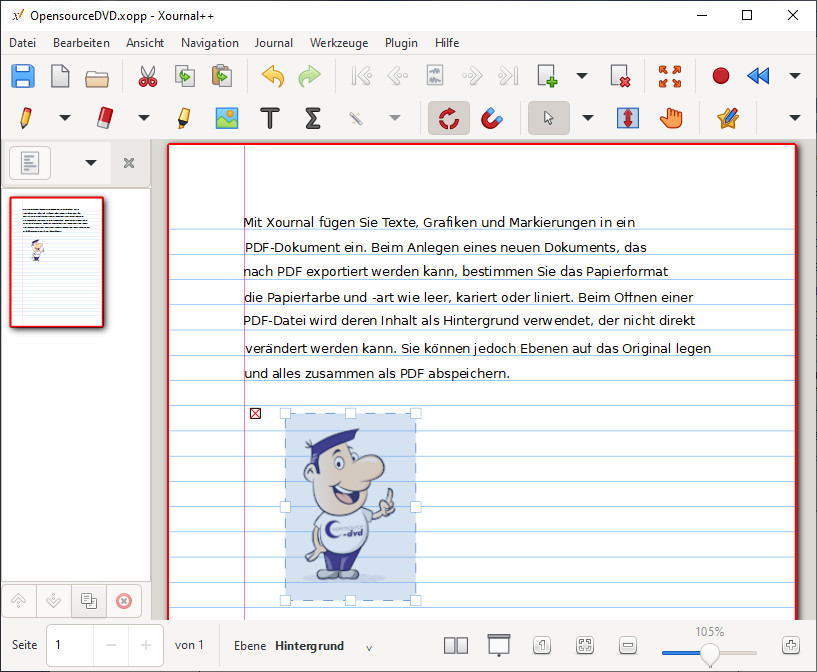Viewport: 817px width, 672px height.
Task: Click the zoom level slider
Action: coord(708,653)
